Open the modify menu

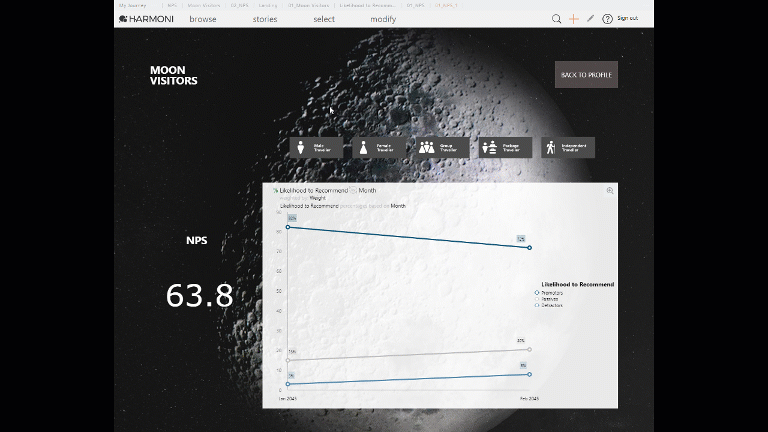pyautogui.click(x=383, y=19)
